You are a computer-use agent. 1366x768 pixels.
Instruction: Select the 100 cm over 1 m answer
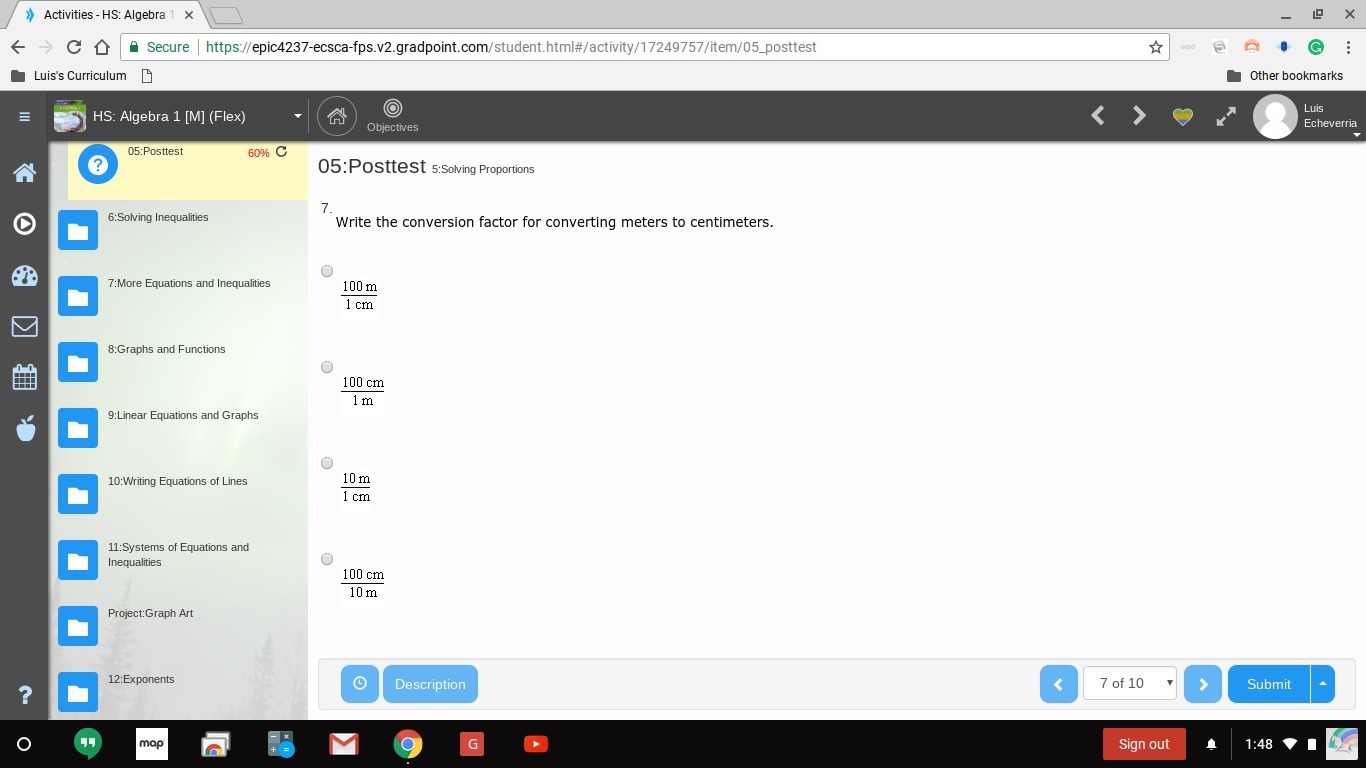tap(327, 367)
